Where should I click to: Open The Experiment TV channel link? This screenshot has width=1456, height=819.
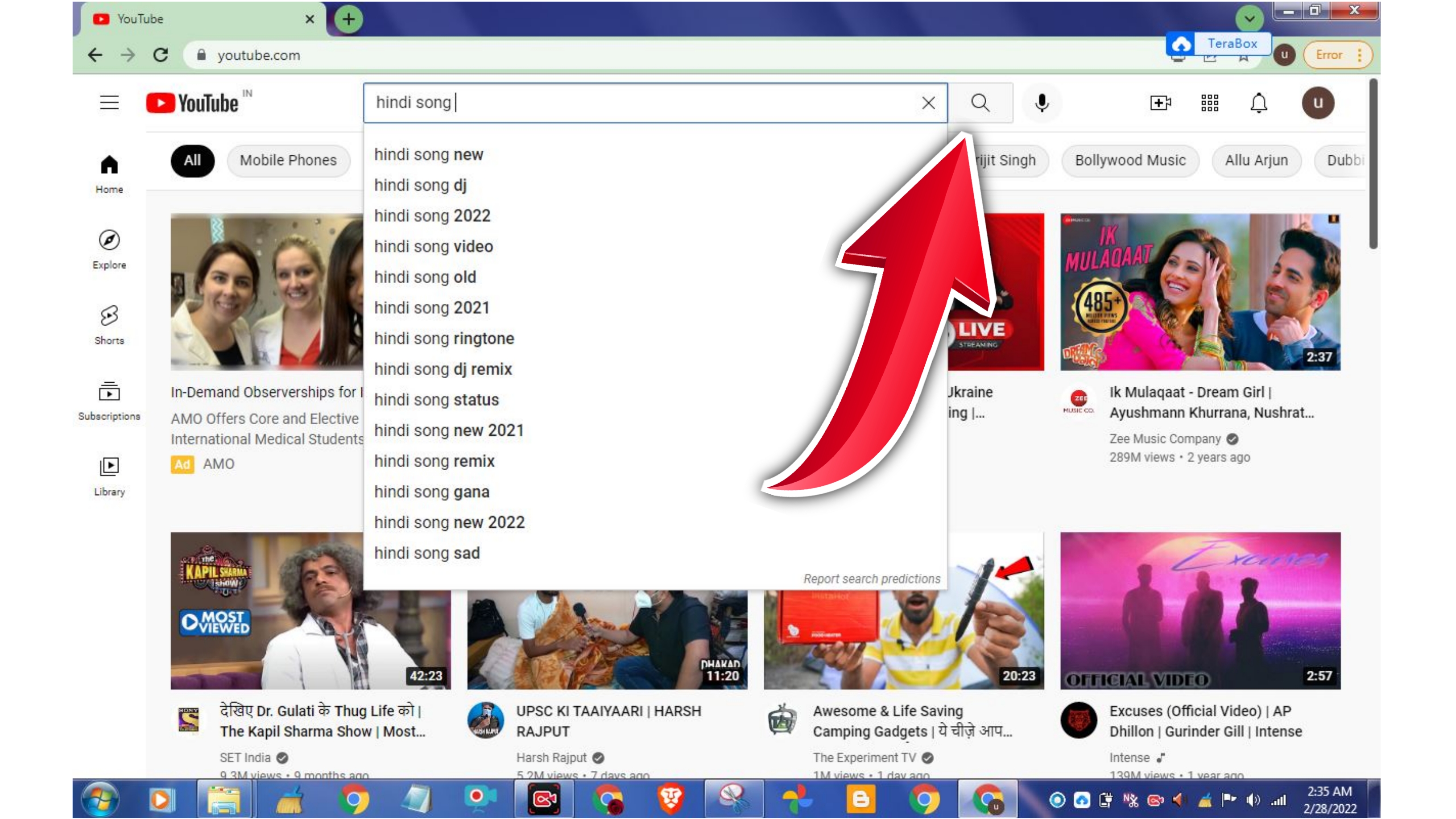tap(864, 757)
